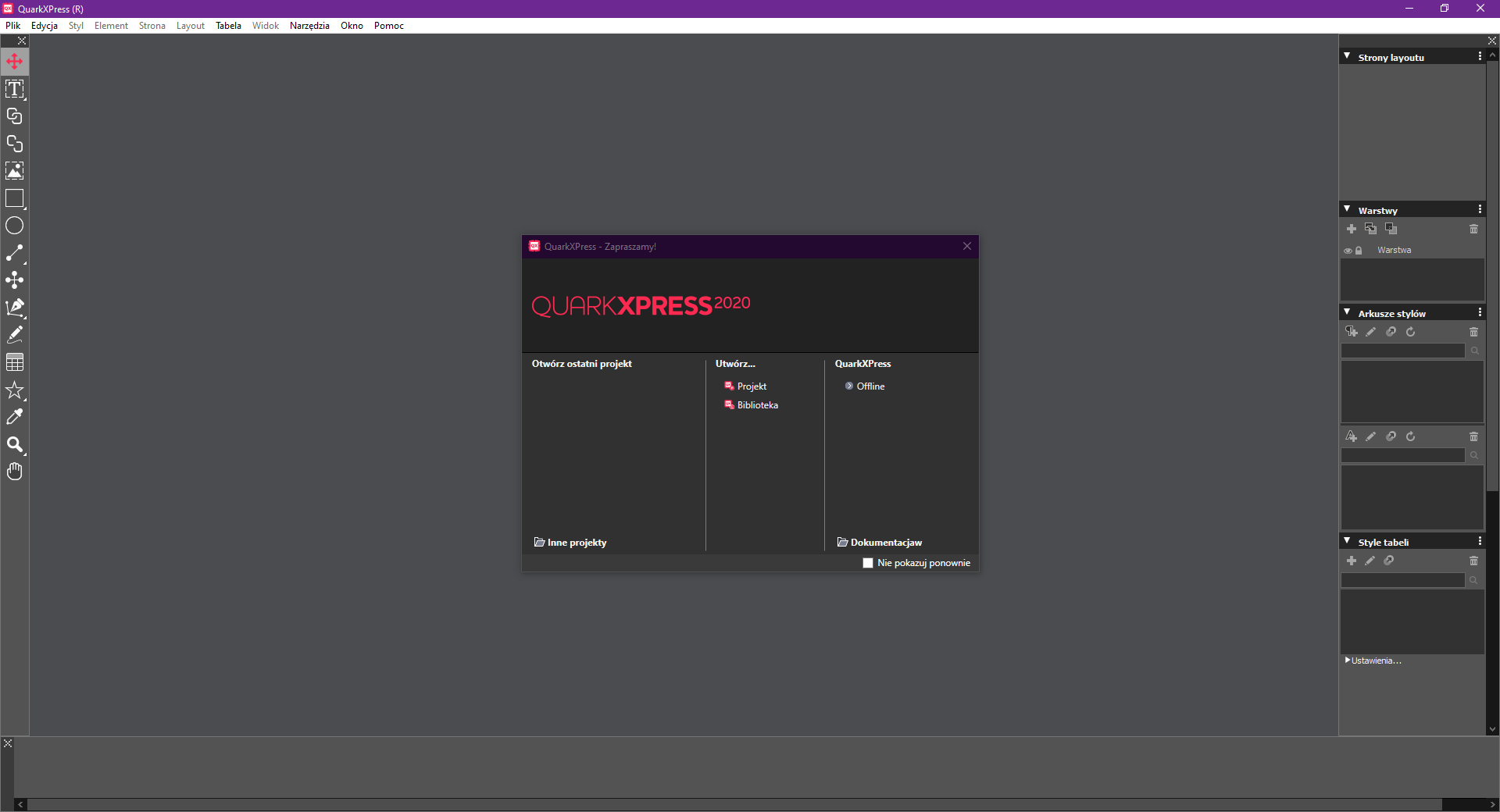Select the Pan hand tool
Image resolution: width=1500 pixels, height=812 pixels.
pyautogui.click(x=15, y=472)
